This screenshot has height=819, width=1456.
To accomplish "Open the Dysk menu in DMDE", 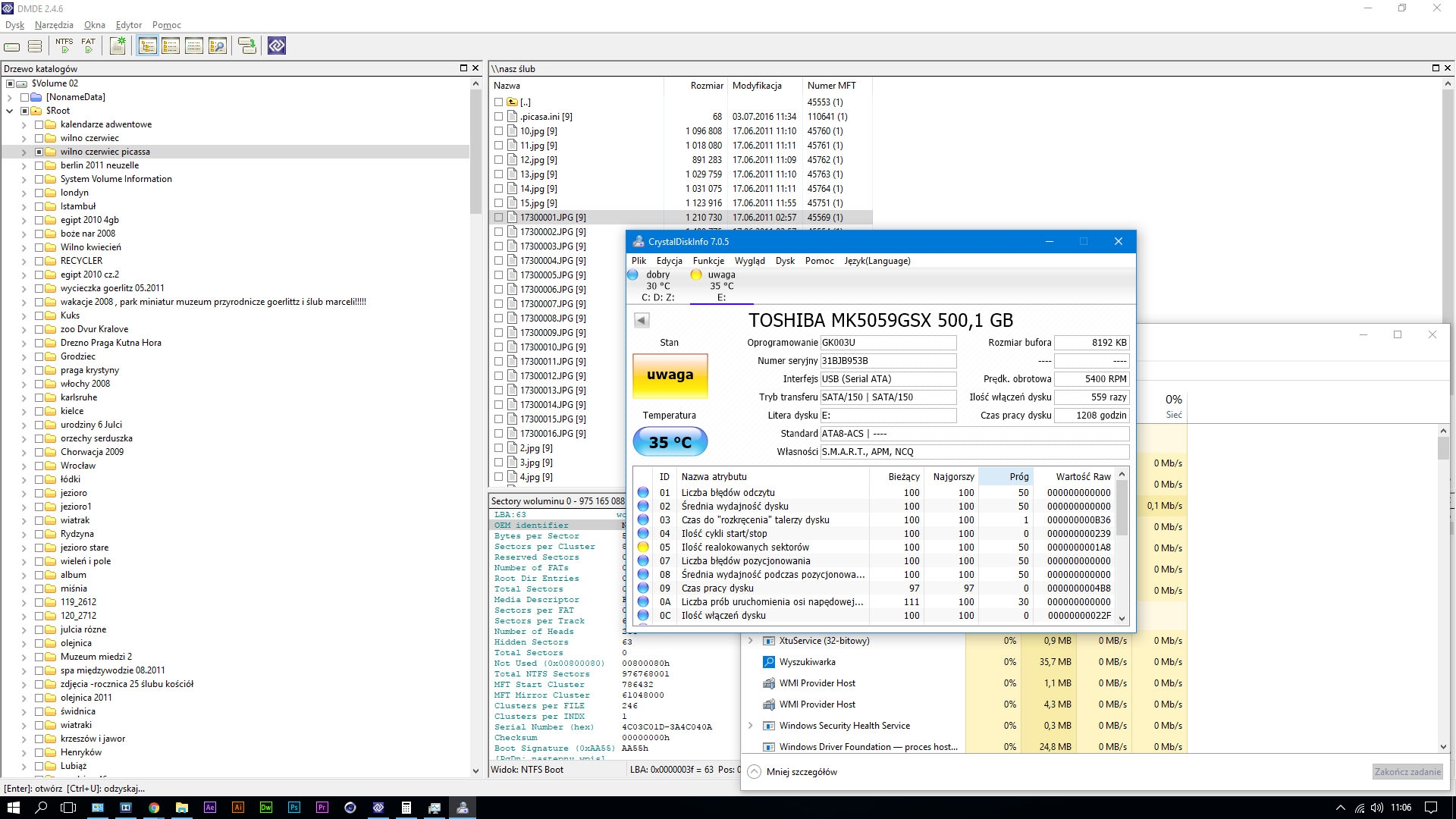I will point(14,25).
